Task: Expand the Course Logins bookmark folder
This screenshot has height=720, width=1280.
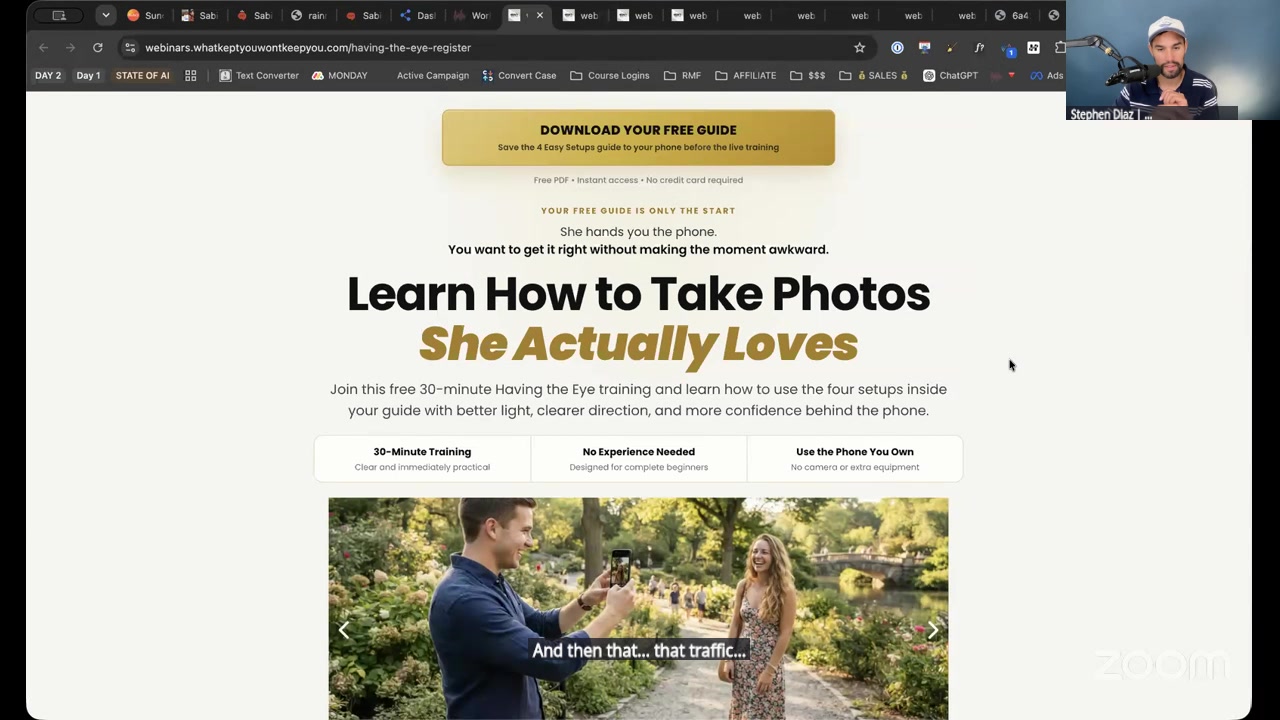Action: pyautogui.click(x=609, y=75)
